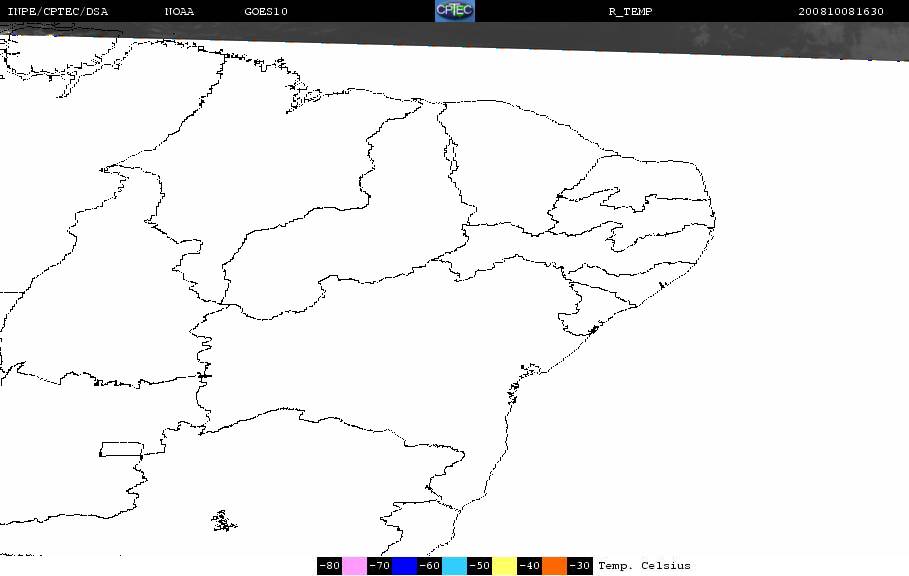Screen dimensions: 909x576
Task: Click the -30 legend value
Action: click(580, 566)
